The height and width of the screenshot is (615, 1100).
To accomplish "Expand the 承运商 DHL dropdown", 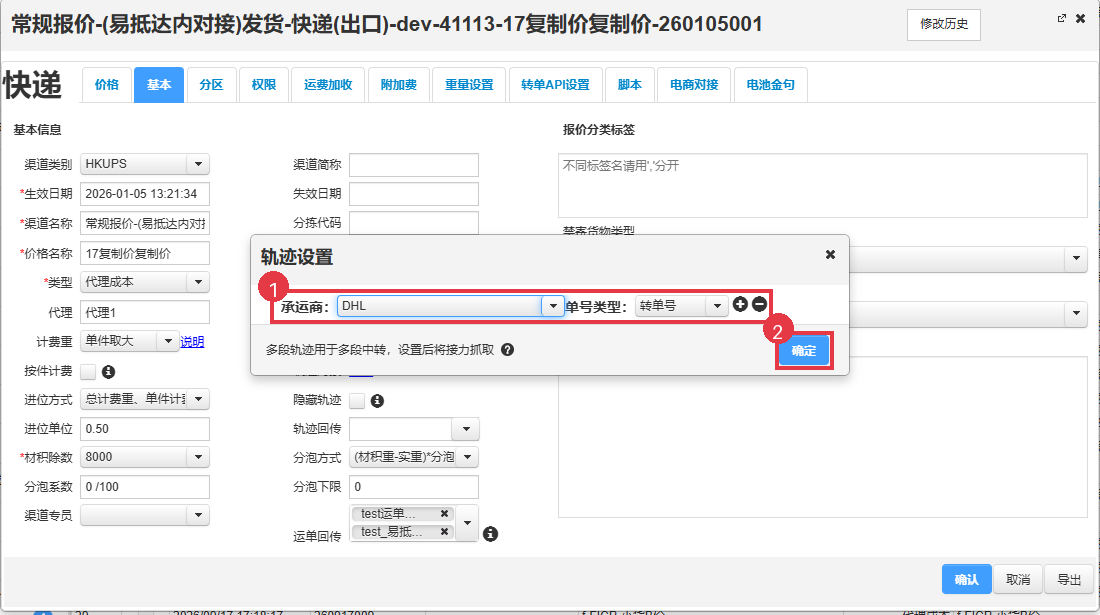I will 553,306.
